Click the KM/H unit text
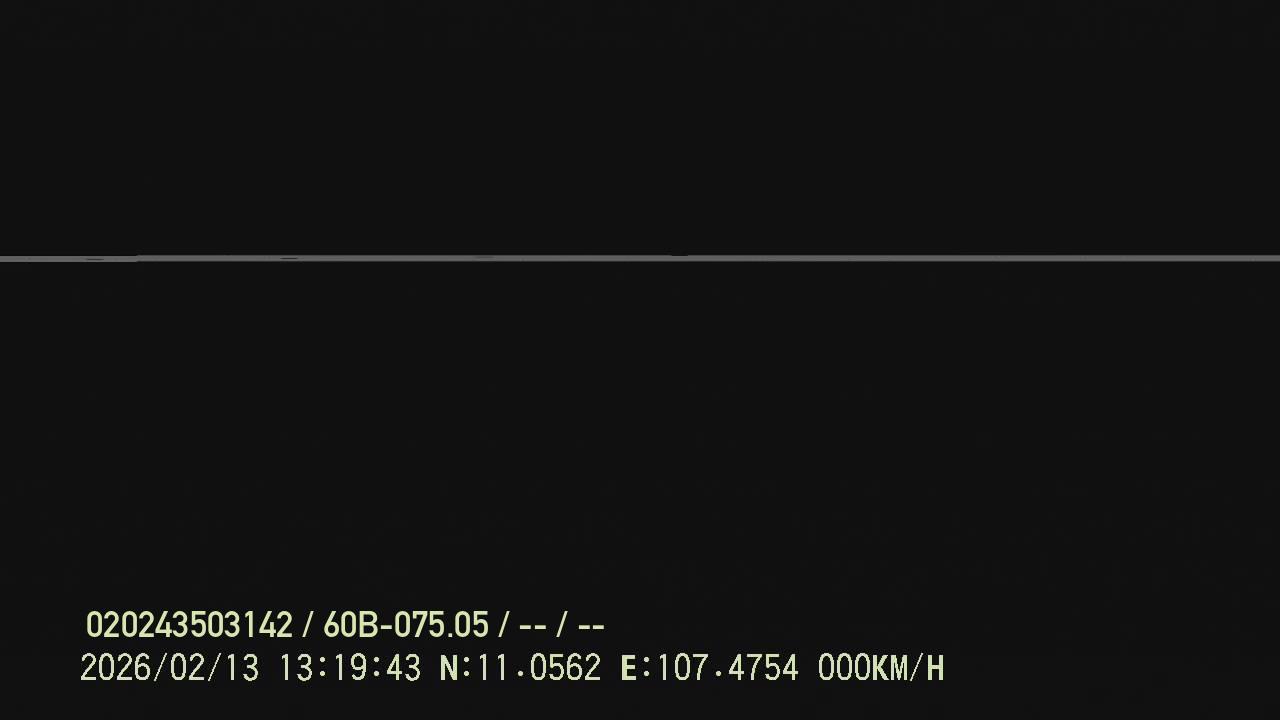The image size is (1280, 720). [x=908, y=668]
